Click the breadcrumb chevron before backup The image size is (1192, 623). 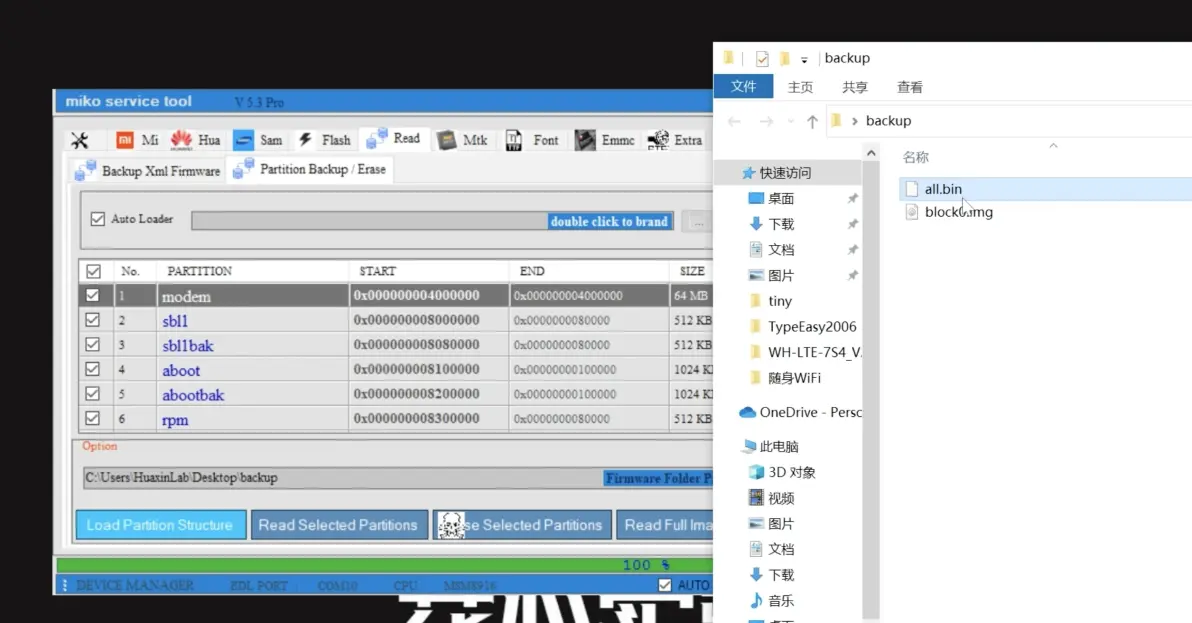coord(855,121)
